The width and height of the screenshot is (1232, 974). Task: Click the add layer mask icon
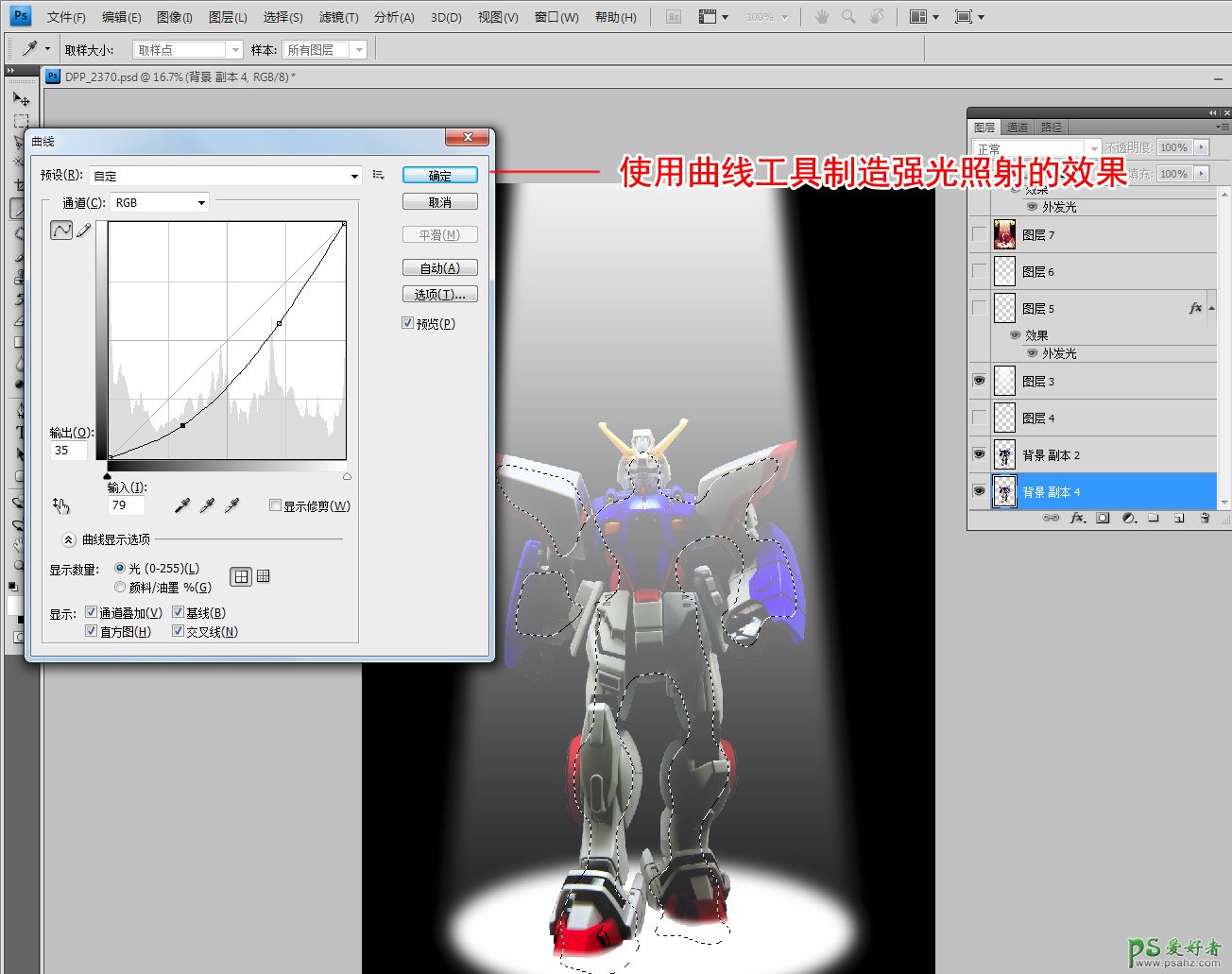tap(1102, 518)
